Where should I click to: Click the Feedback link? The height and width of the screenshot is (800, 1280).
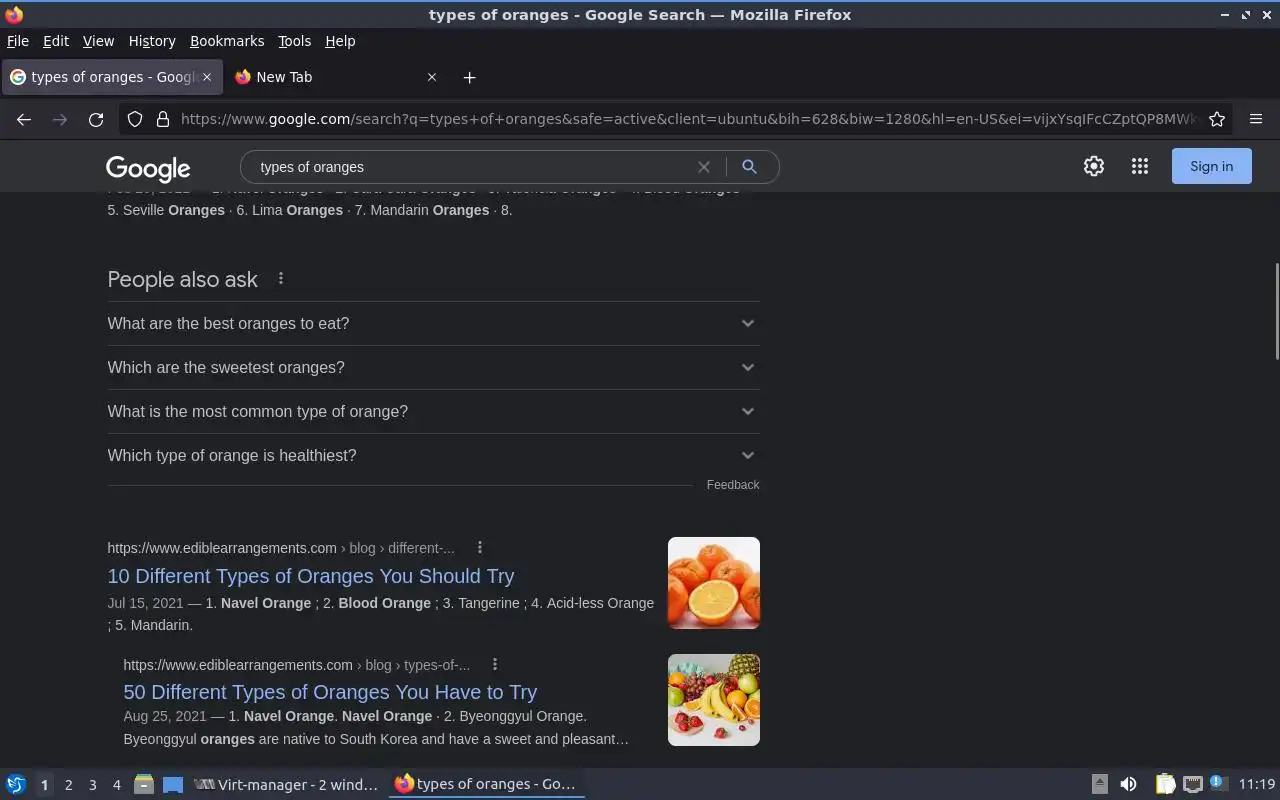pyautogui.click(x=733, y=485)
